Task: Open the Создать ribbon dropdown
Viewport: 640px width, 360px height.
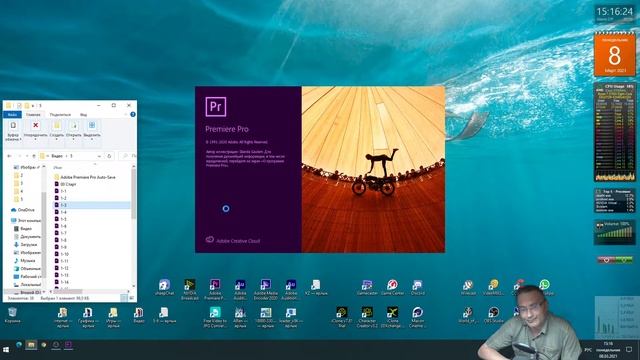Action: coord(57,131)
